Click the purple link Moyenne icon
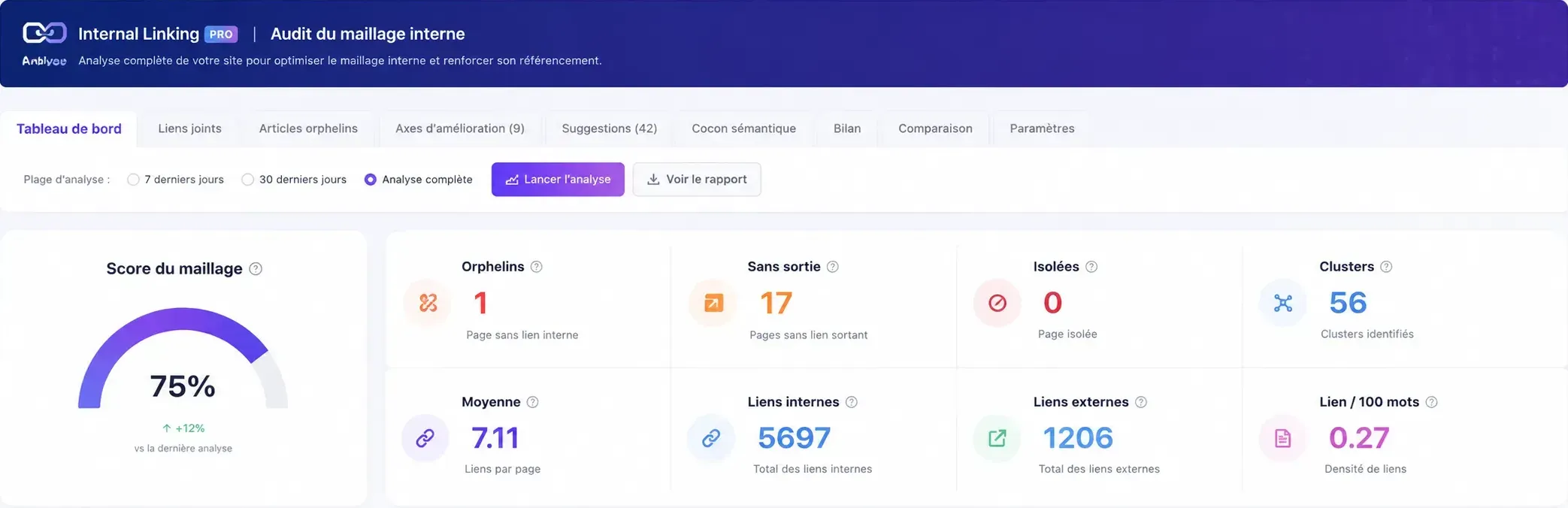The width and height of the screenshot is (1568, 508). tap(425, 438)
